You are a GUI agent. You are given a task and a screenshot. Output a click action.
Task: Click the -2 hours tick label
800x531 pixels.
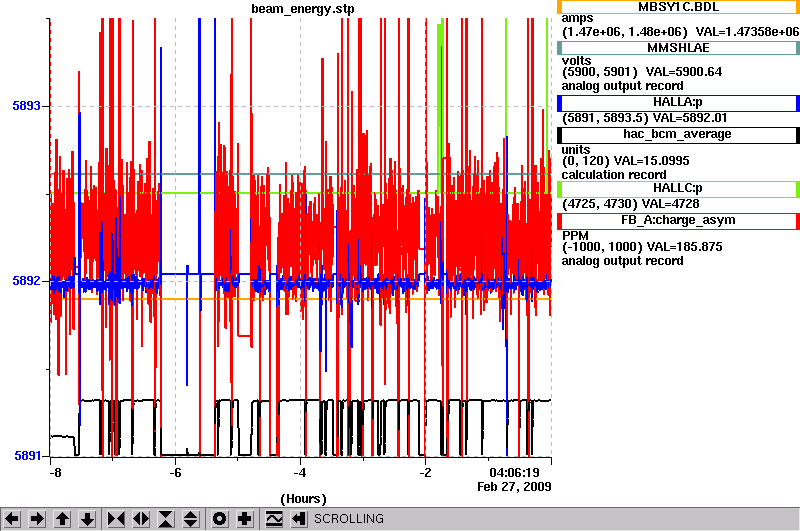pyautogui.click(x=425, y=473)
